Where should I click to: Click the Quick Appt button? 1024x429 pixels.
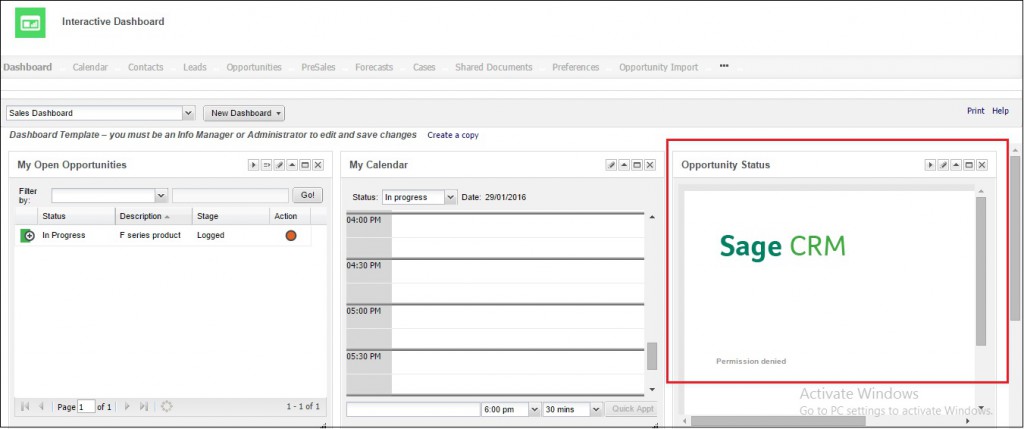tap(630, 409)
